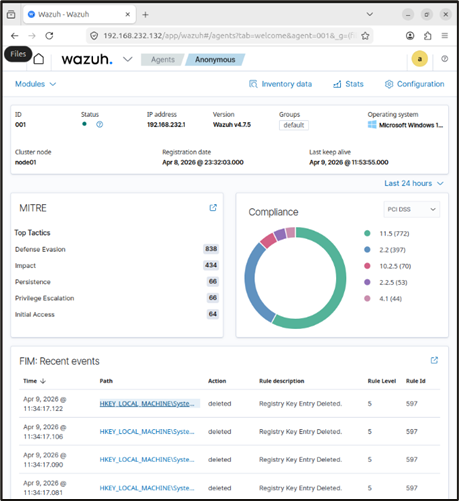The image size is (459, 501).
Task: Open the PCI DSS compliance dropdown
Action: coord(411,209)
